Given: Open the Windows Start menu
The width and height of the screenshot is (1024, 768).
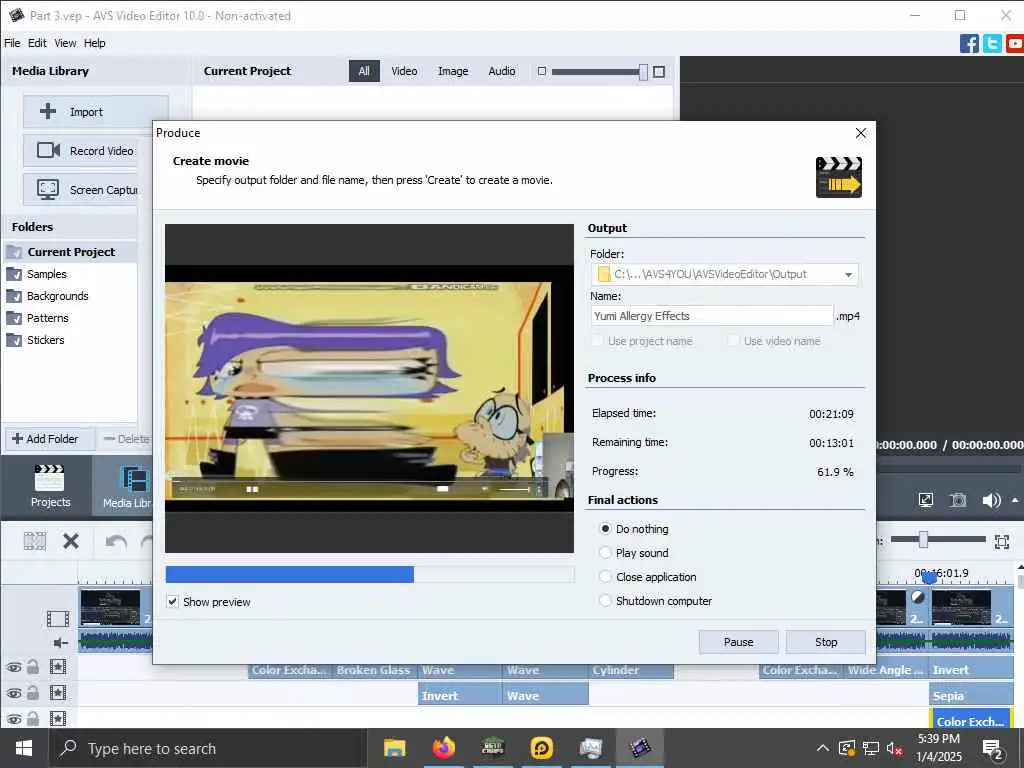Looking at the screenshot, I should [x=24, y=748].
